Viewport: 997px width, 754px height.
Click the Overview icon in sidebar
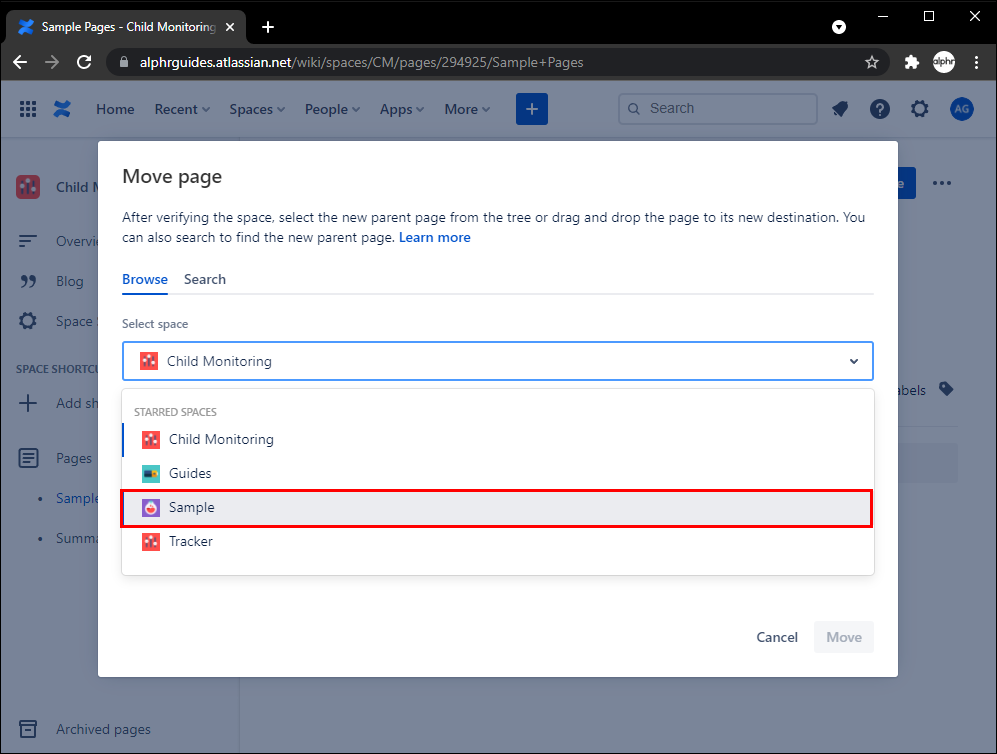tap(28, 241)
